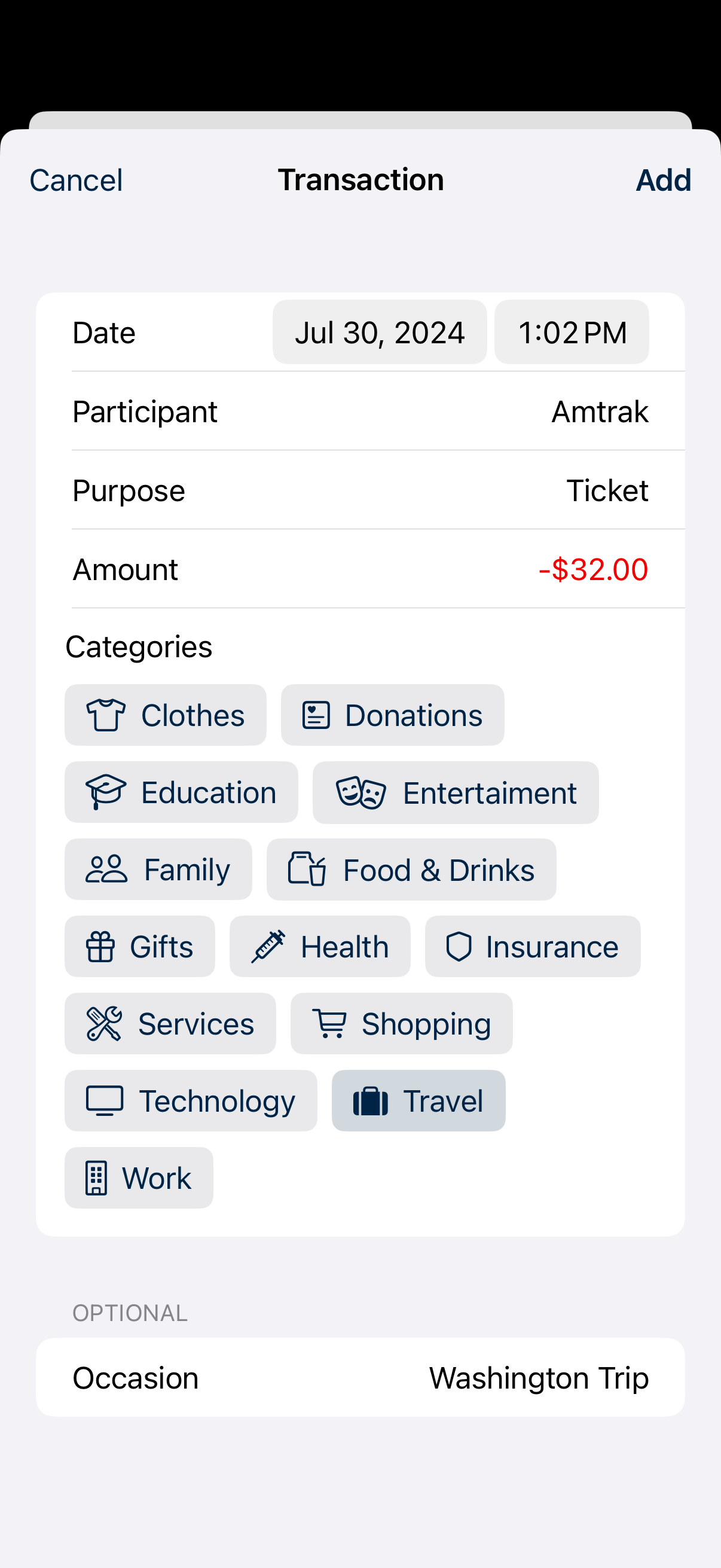Add the transaction
The width and height of the screenshot is (721, 1568).
pos(663,180)
